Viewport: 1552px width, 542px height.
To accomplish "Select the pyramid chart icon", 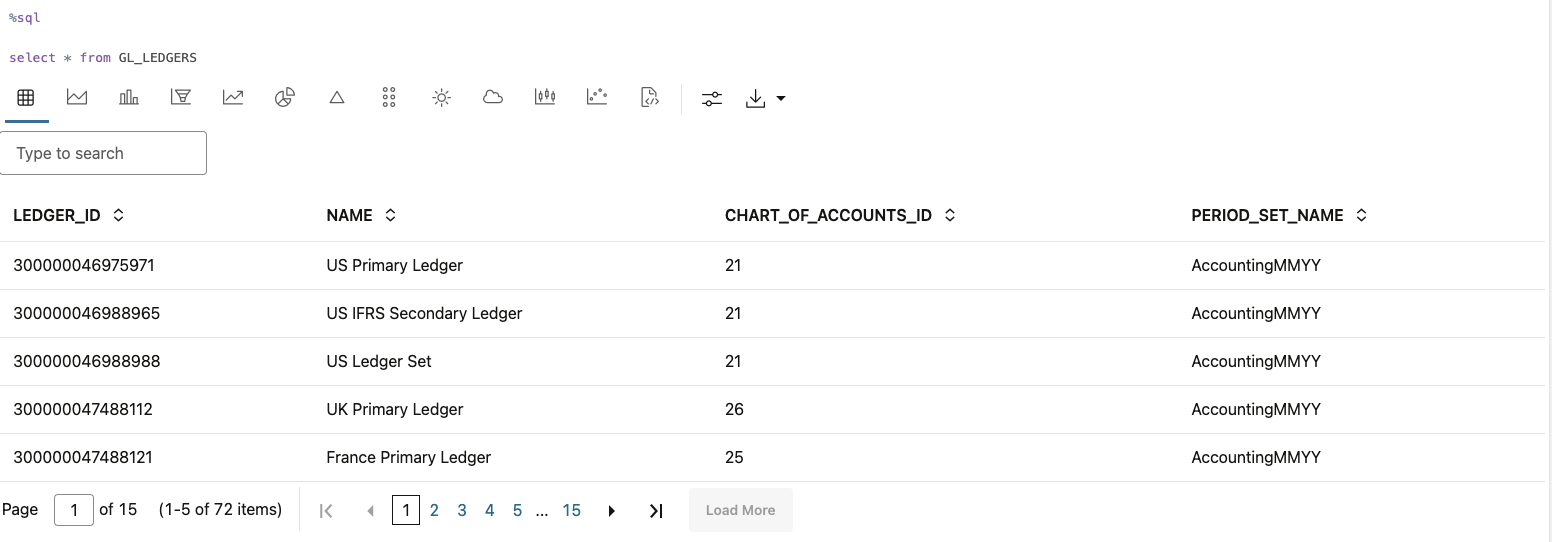I will 337,98.
